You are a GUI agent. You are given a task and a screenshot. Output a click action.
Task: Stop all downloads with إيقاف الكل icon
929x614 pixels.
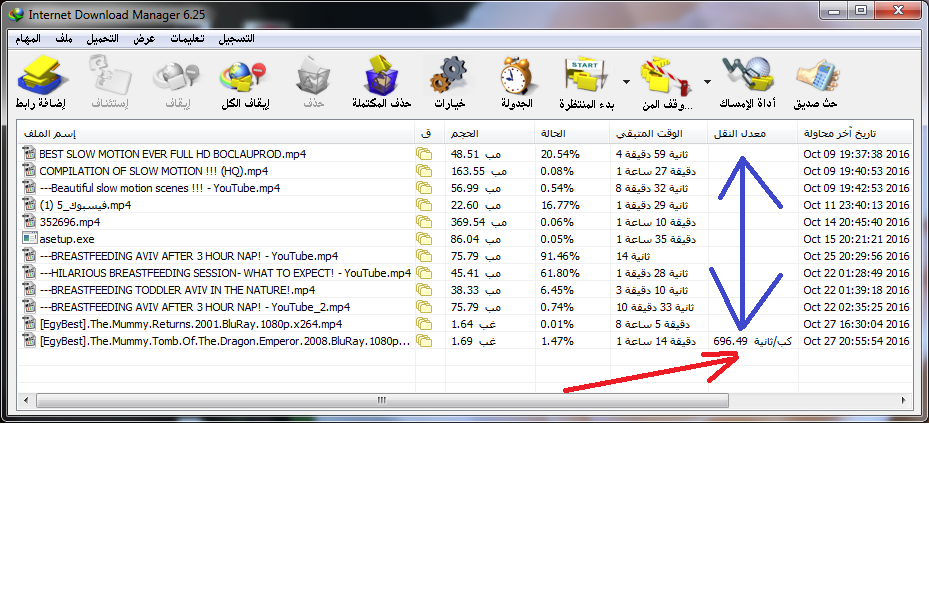pos(245,76)
